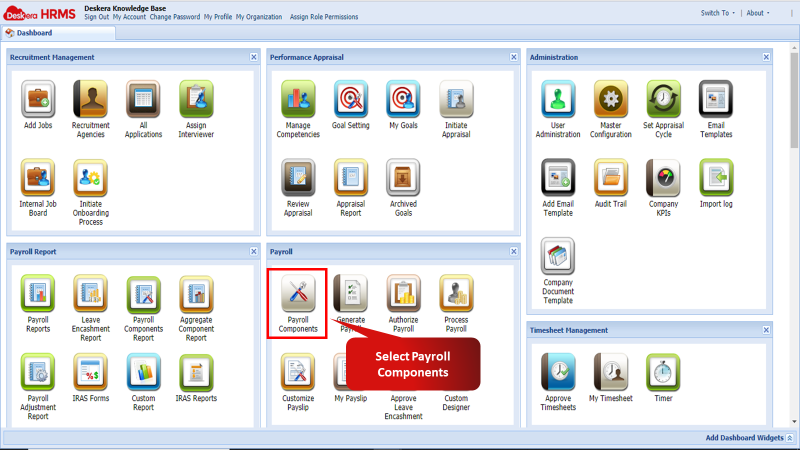Close the Payroll Report widget
Viewport: 800px width, 450px height.
[254, 252]
